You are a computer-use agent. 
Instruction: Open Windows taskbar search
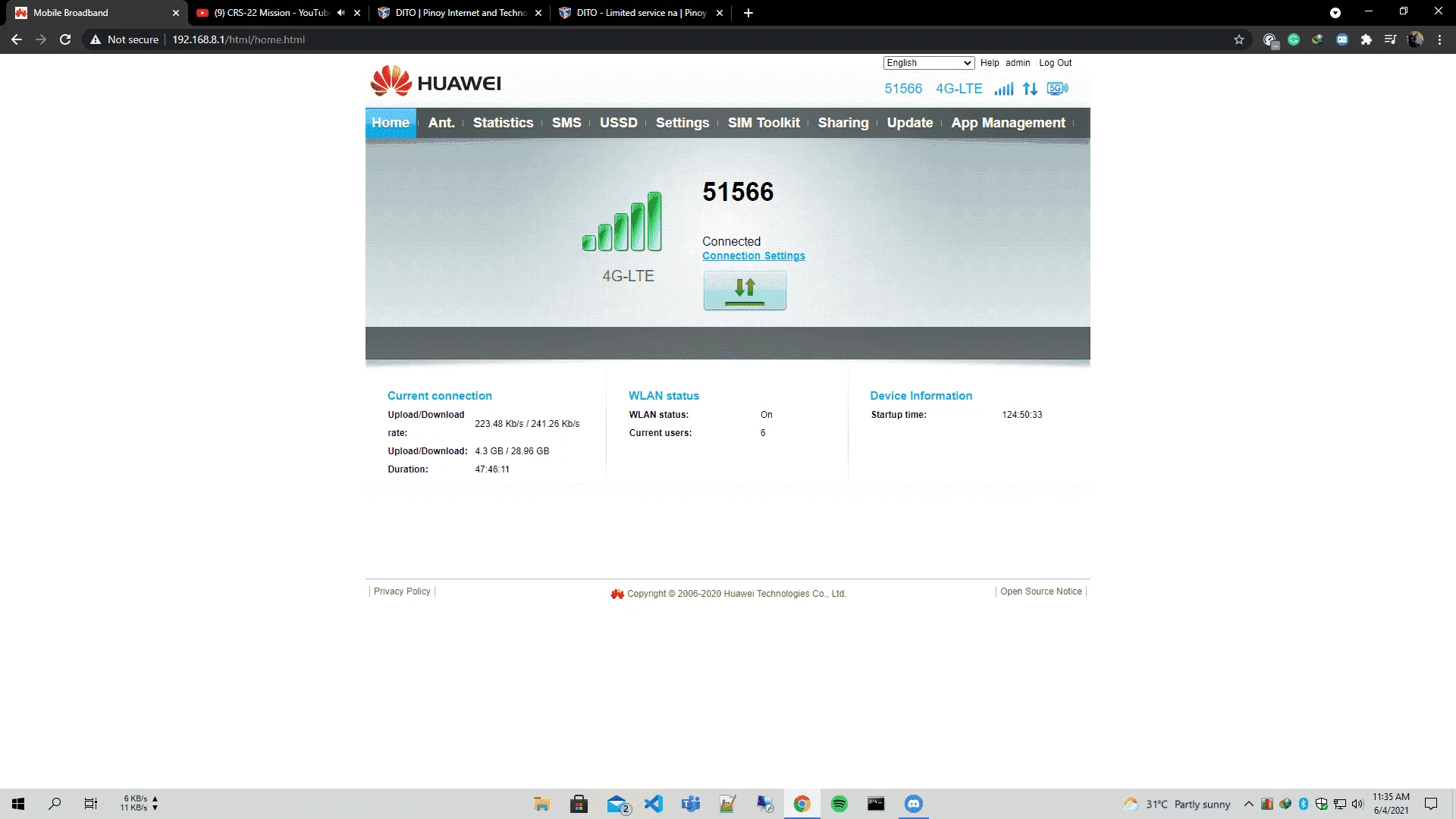tap(55, 804)
